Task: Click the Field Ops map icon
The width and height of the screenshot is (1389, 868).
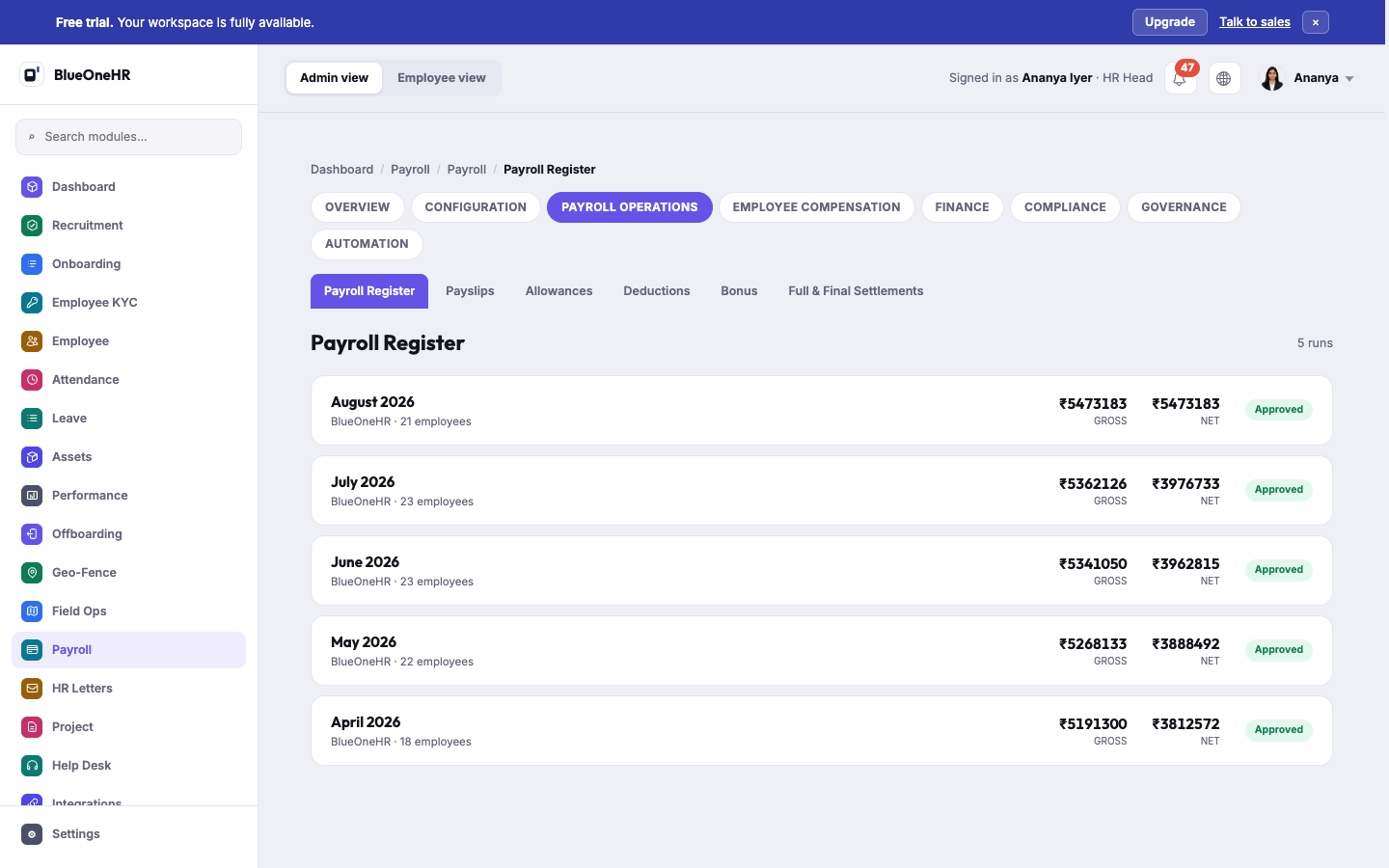Action: [x=32, y=611]
